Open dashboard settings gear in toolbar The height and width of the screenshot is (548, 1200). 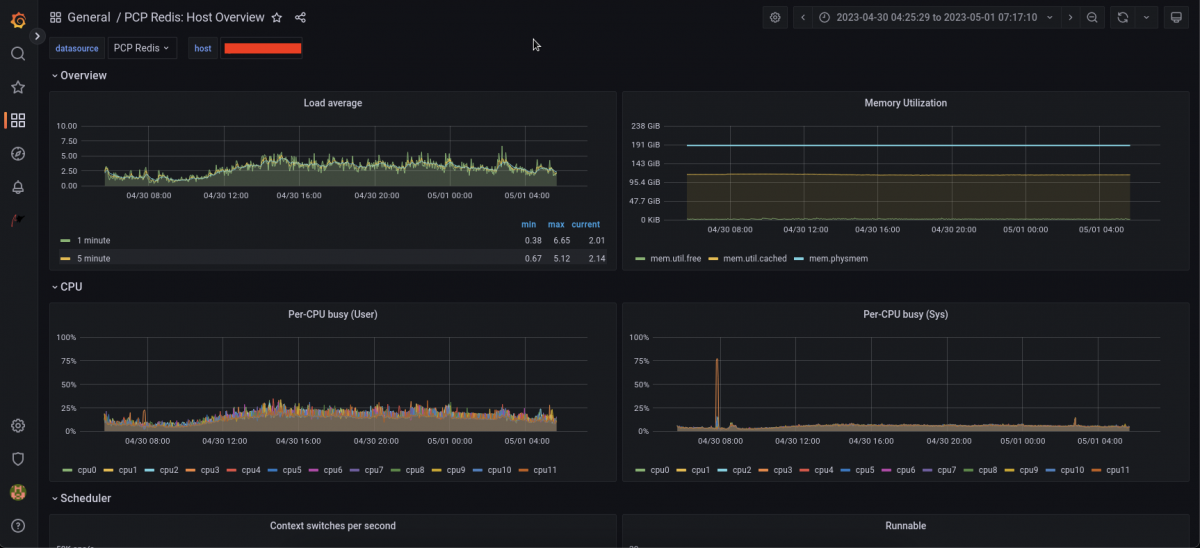pos(775,18)
